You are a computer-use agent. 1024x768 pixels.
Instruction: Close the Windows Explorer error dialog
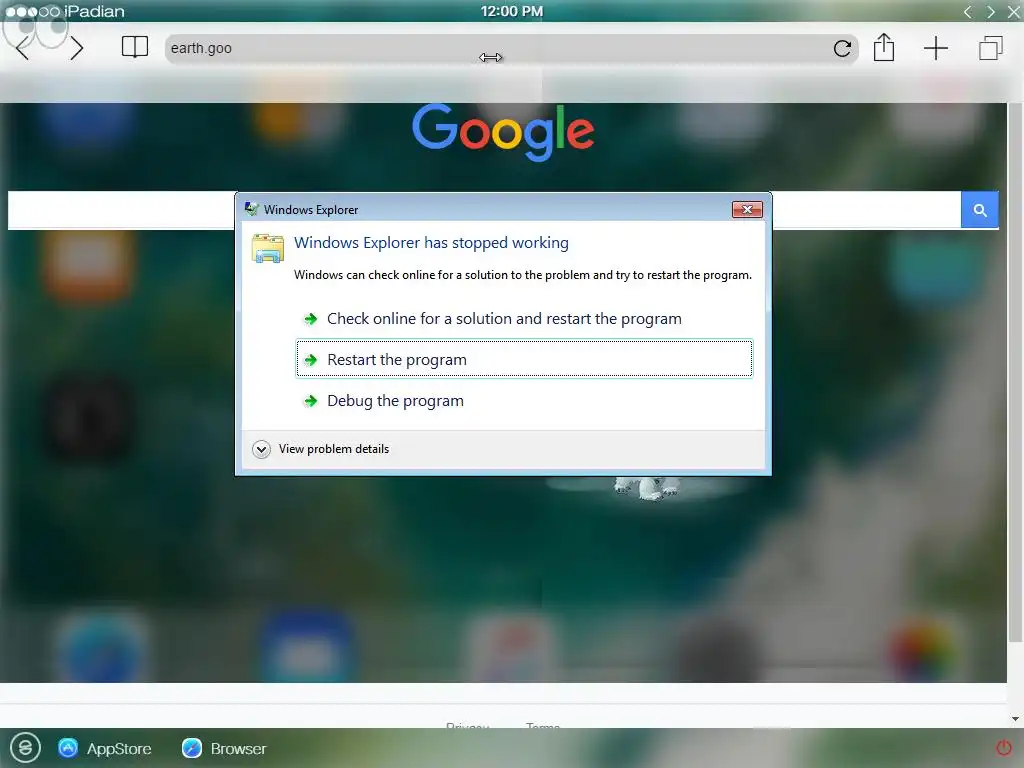pos(747,209)
